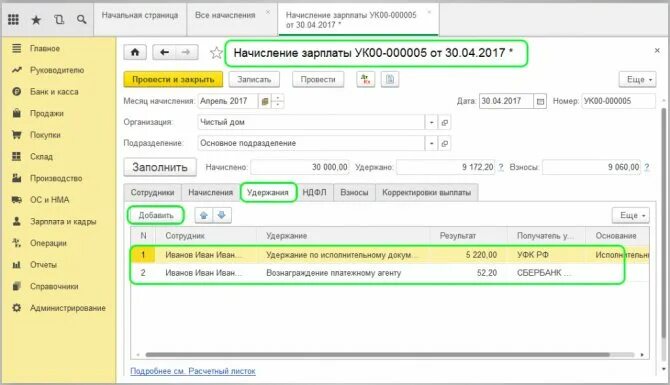Navigate back with left arrow
This screenshot has height=385, width=670.
pos(164,53)
